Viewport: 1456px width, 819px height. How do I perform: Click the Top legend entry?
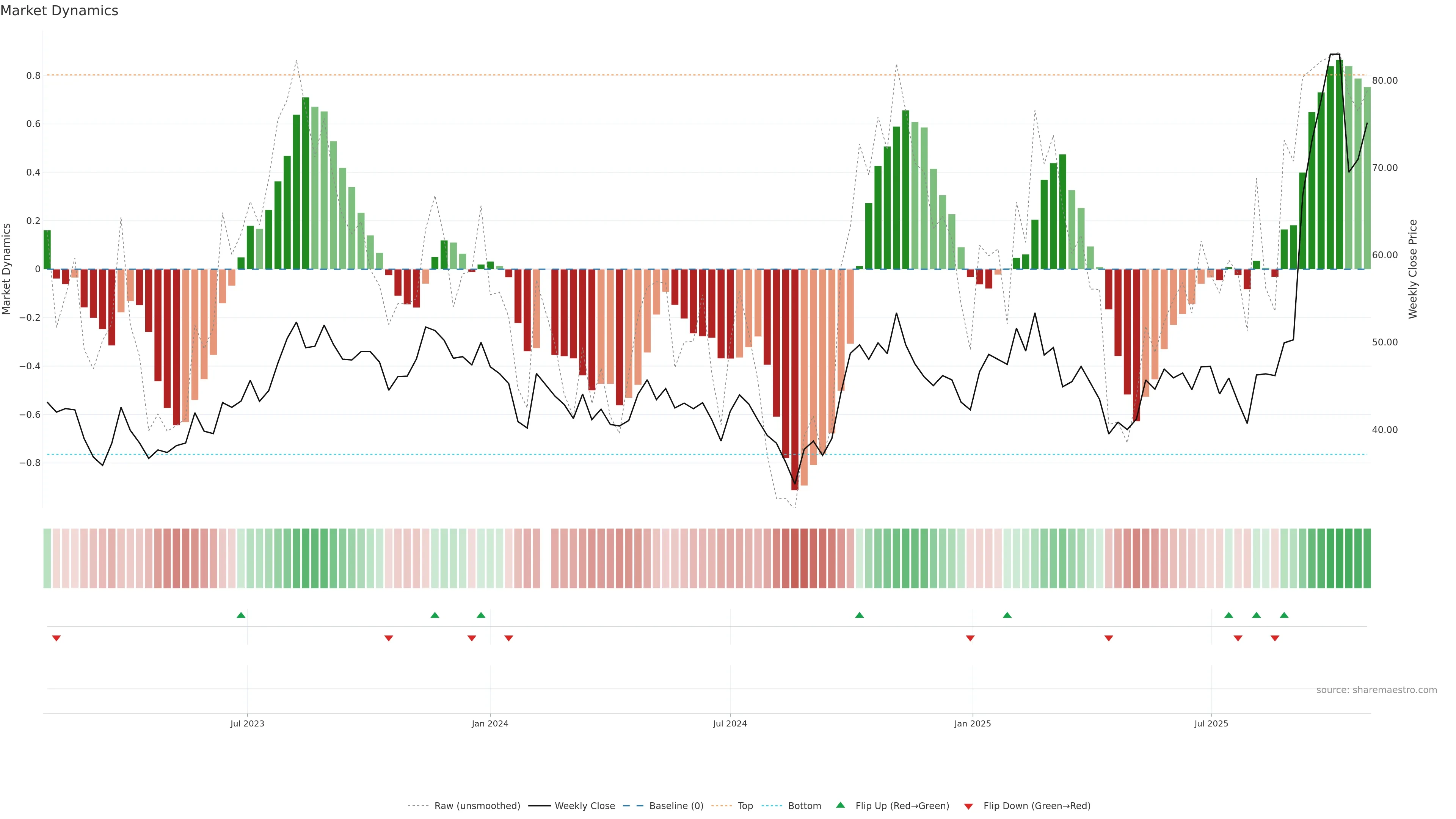(x=745, y=806)
